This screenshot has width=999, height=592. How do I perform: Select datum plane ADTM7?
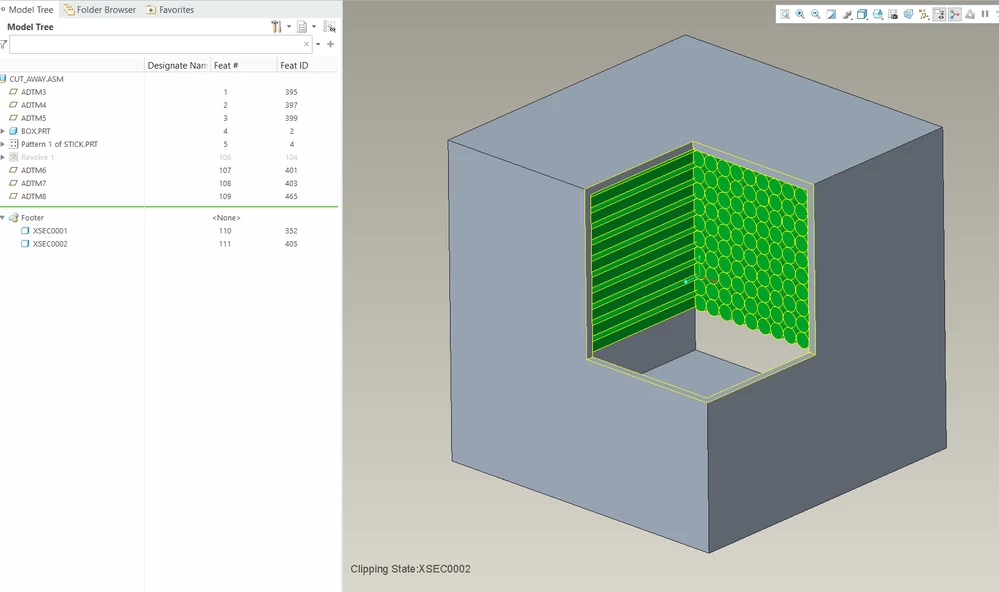(33, 184)
